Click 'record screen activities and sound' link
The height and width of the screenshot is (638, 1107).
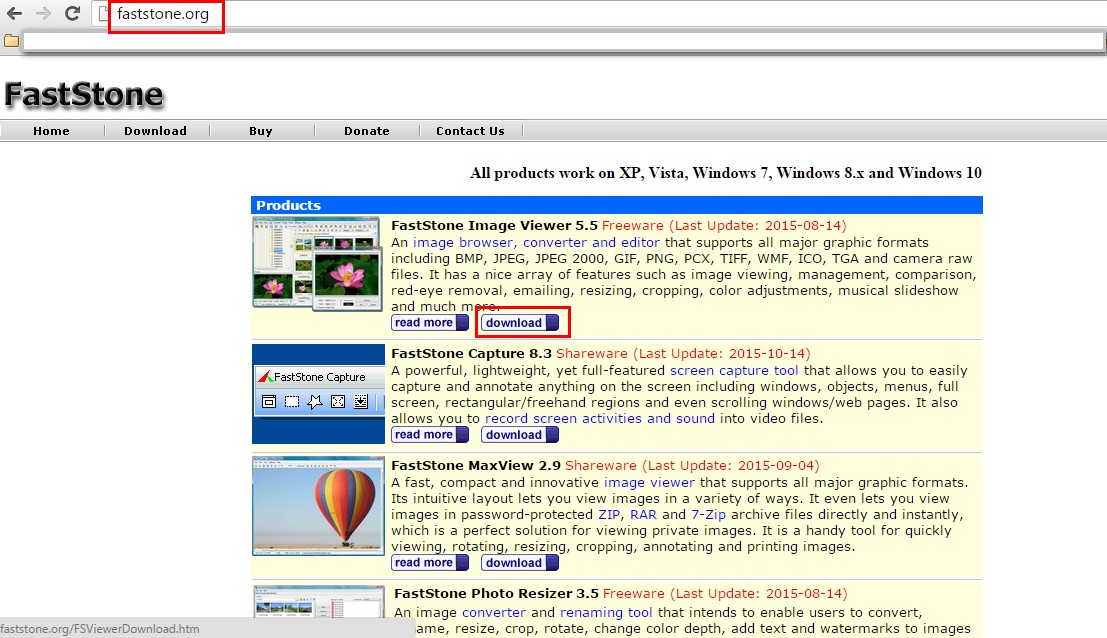pyautogui.click(x=600, y=418)
